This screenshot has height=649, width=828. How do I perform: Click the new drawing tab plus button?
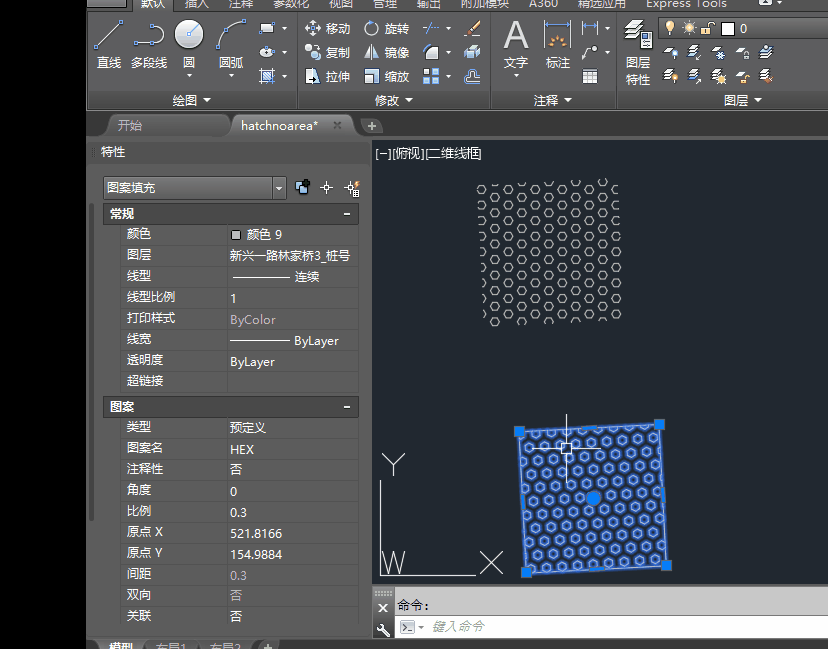click(x=371, y=126)
